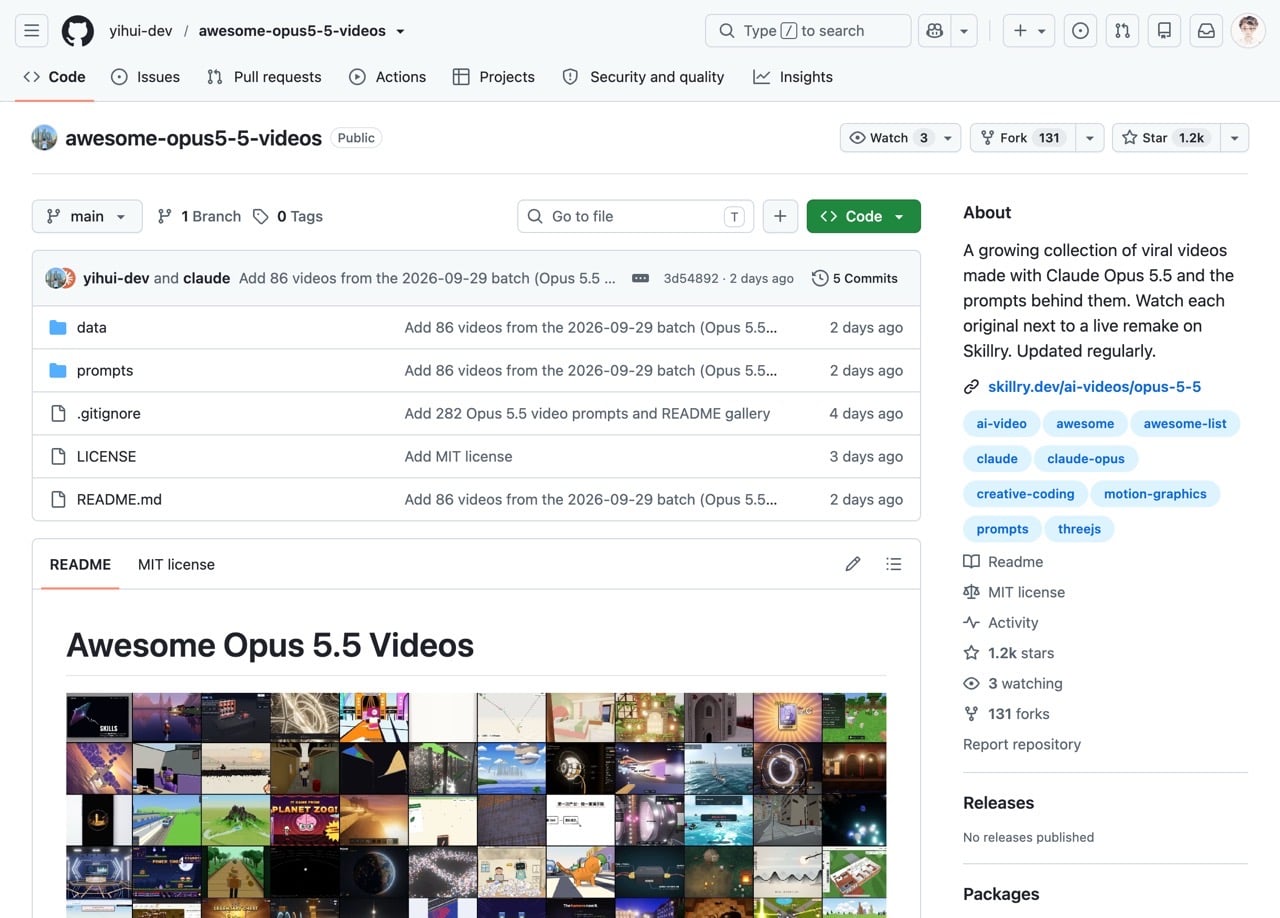The image size is (1280, 918).
Task: View 1 Branch list
Action: tap(200, 216)
